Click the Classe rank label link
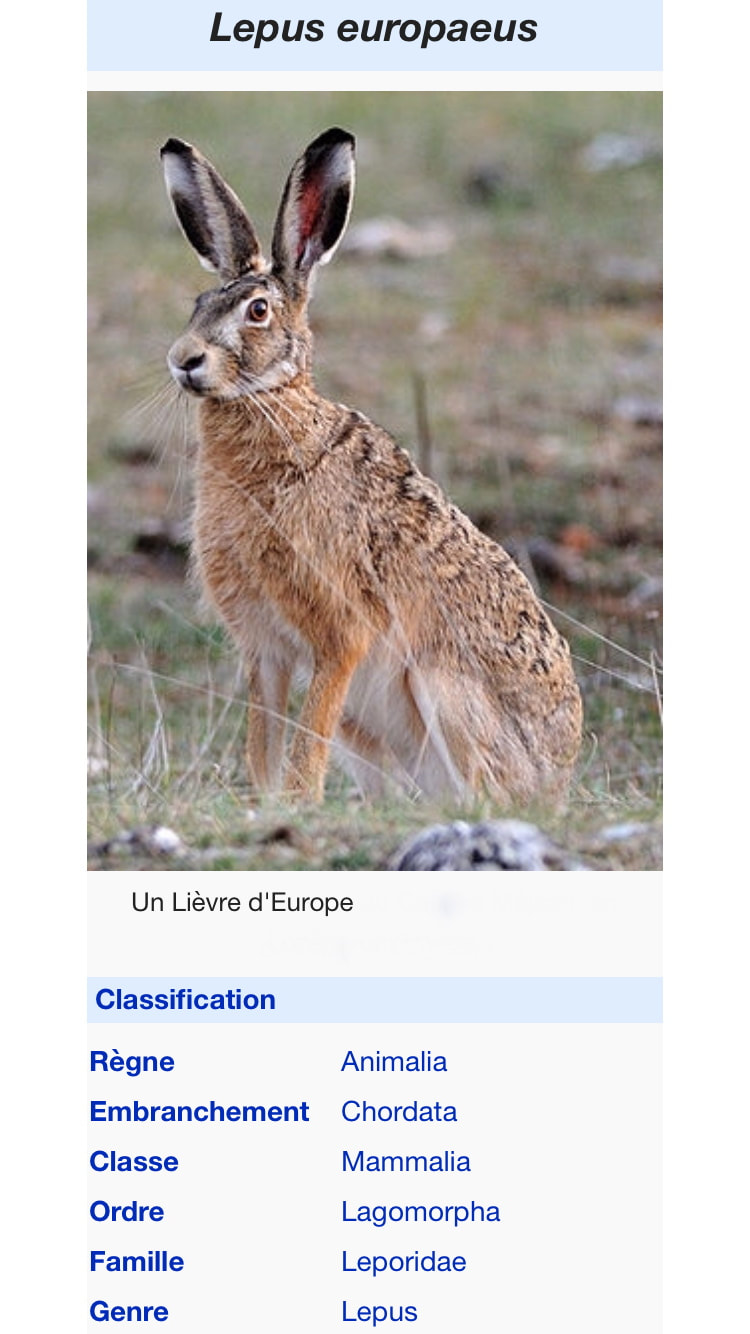Screen dimensions: 750x1334 click(134, 1161)
